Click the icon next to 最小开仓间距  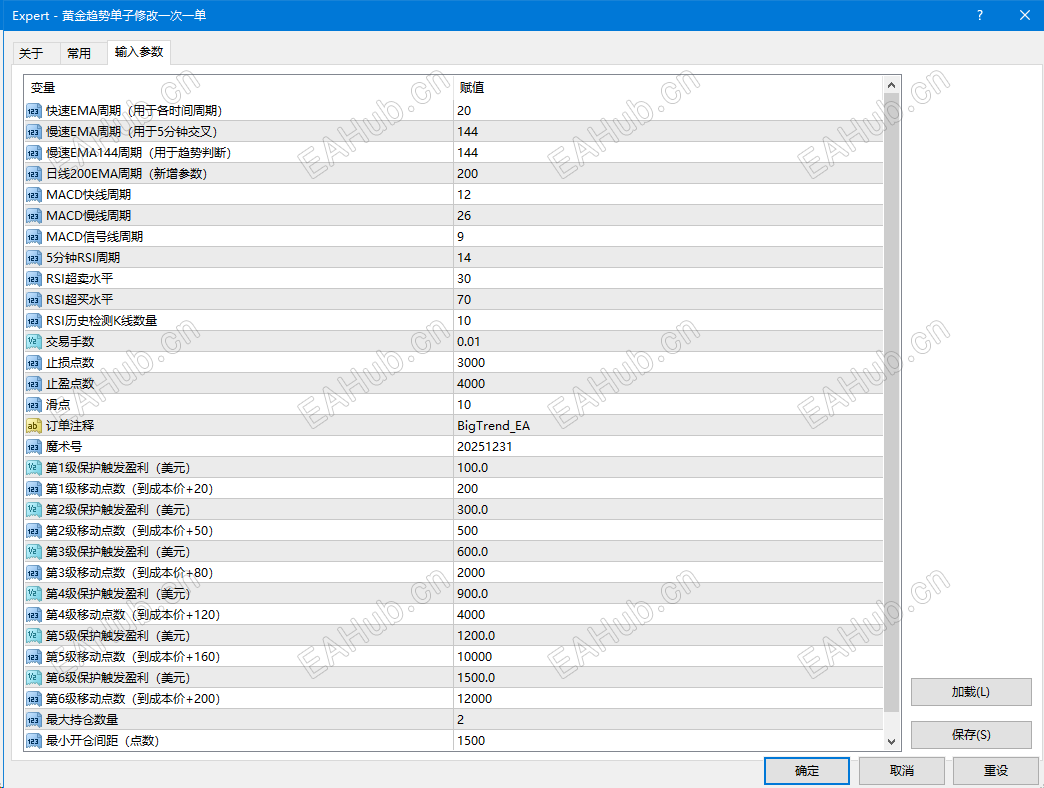[x=33, y=741]
